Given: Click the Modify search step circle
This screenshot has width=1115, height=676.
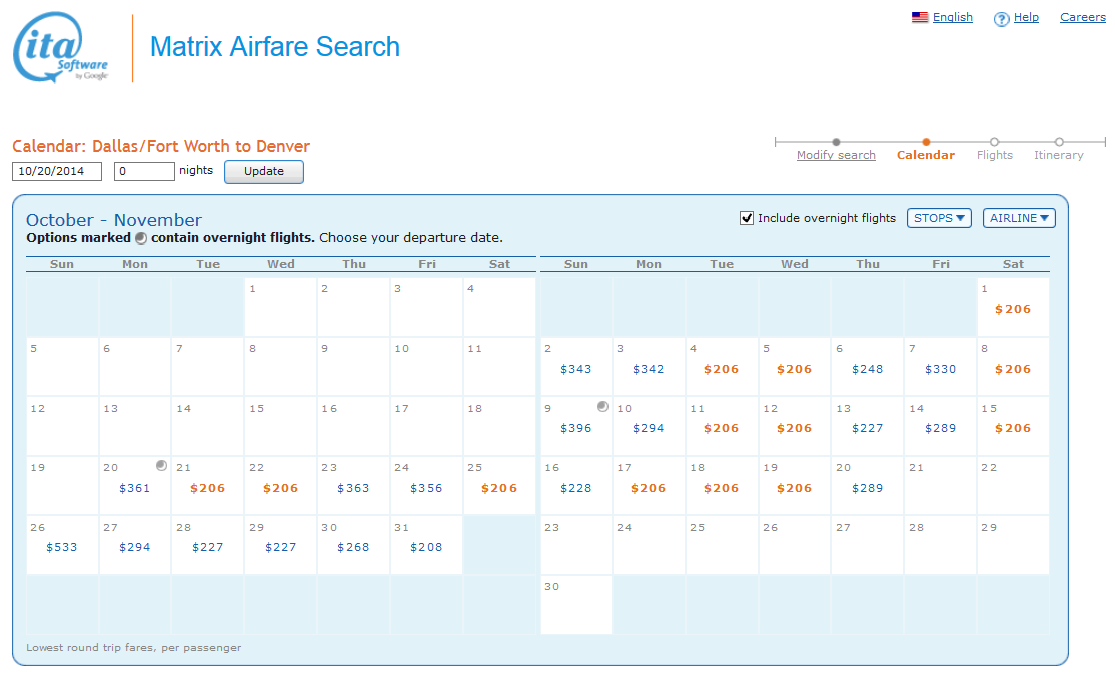Looking at the screenshot, I should (x=836, y=142).
